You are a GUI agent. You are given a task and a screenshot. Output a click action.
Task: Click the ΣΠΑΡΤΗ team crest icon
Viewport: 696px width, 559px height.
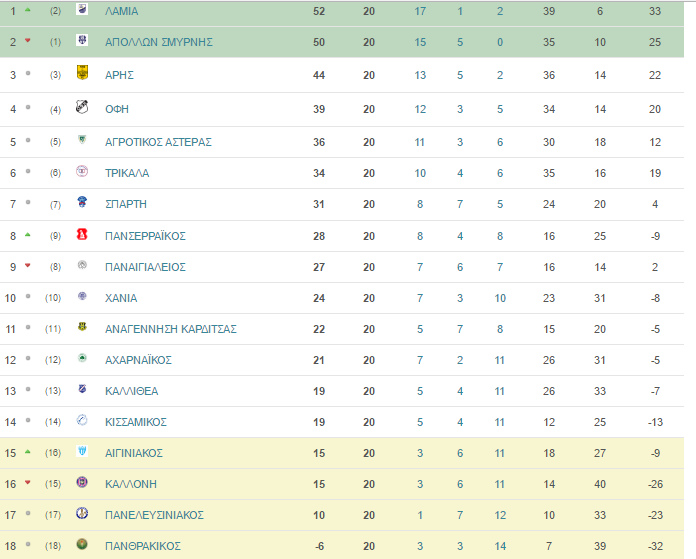82,202
